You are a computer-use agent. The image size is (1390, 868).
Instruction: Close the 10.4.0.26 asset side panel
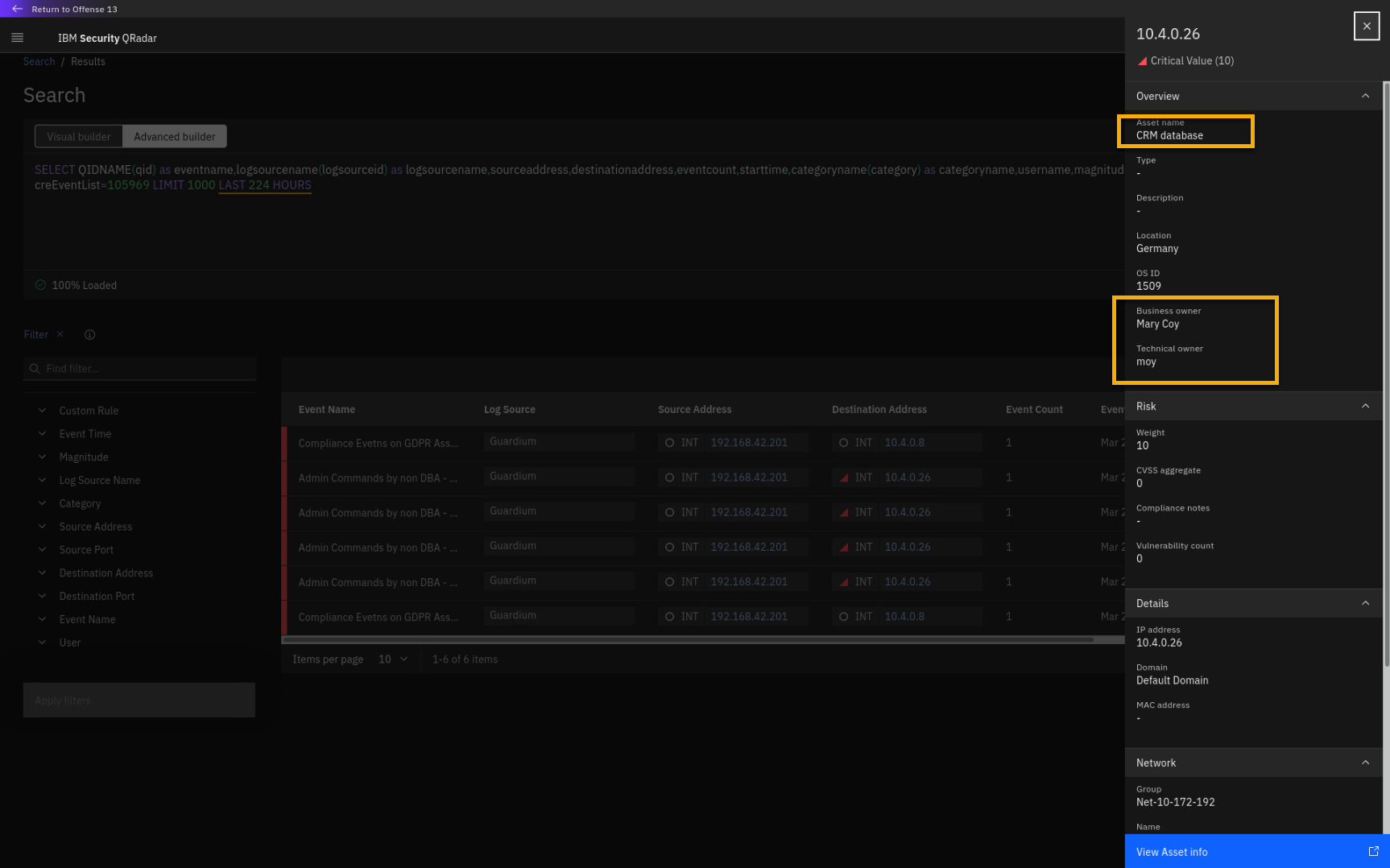click(x=1366, y=27)
